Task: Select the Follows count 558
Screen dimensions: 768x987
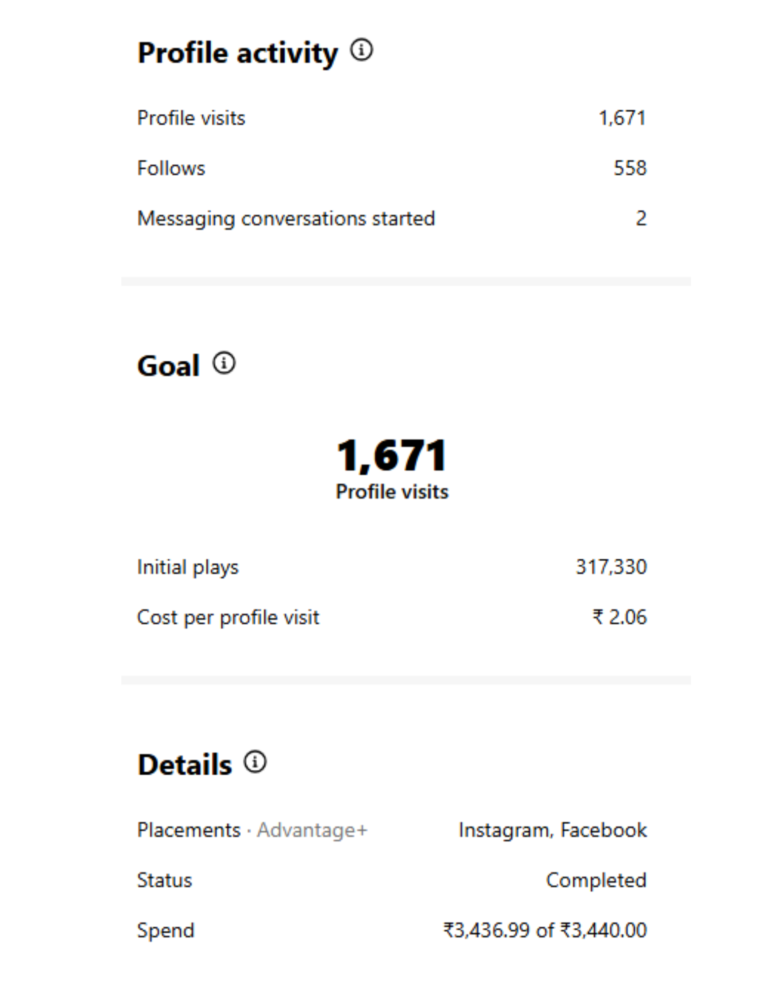Action: (630, 168)
